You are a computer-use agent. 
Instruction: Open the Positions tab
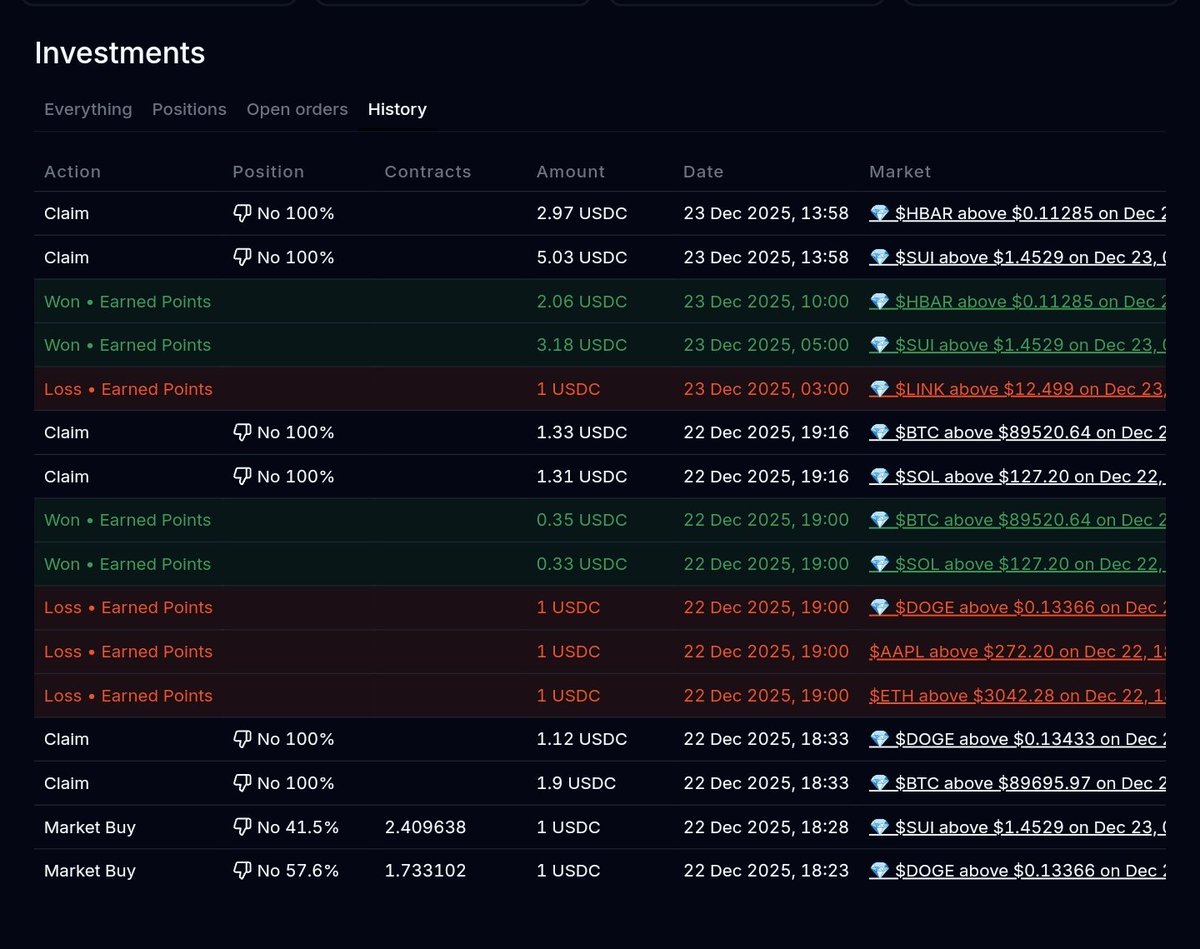189,109
